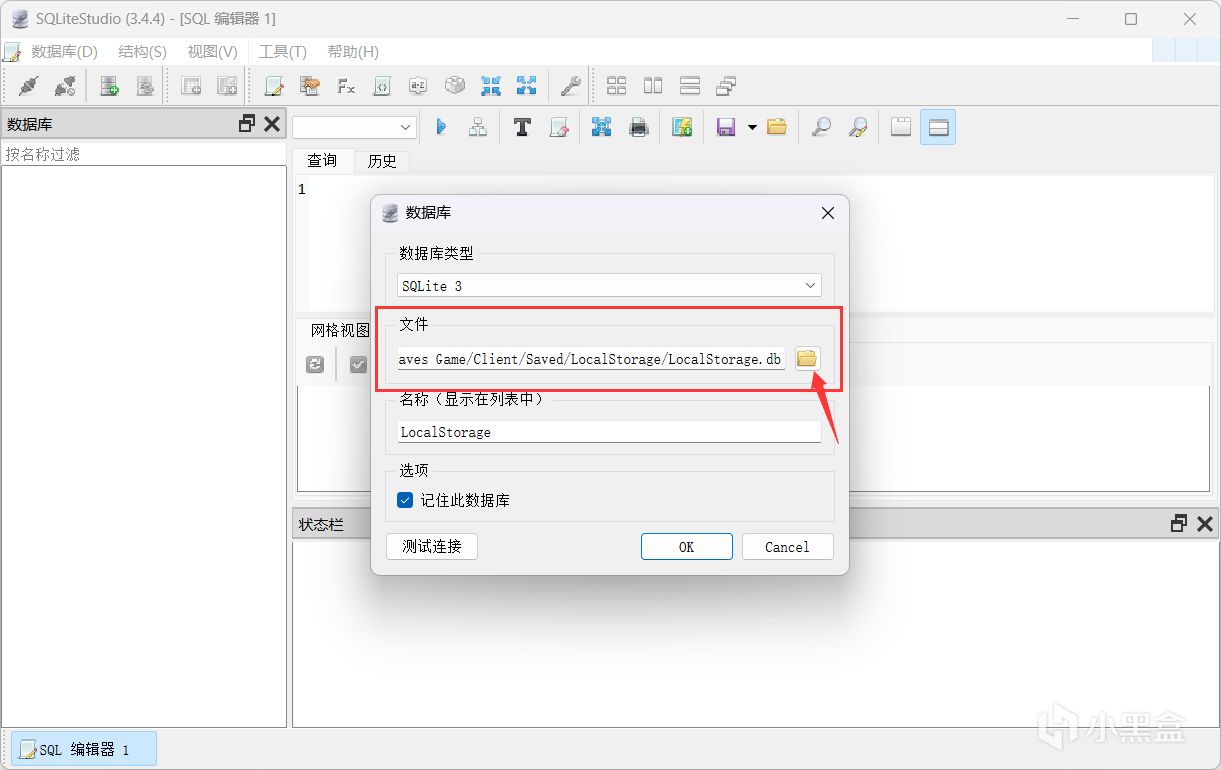Image resolution: width=1221 pixels, height=770 pixels.
Task: Click the create table icon
Action: tap(191, 87)
